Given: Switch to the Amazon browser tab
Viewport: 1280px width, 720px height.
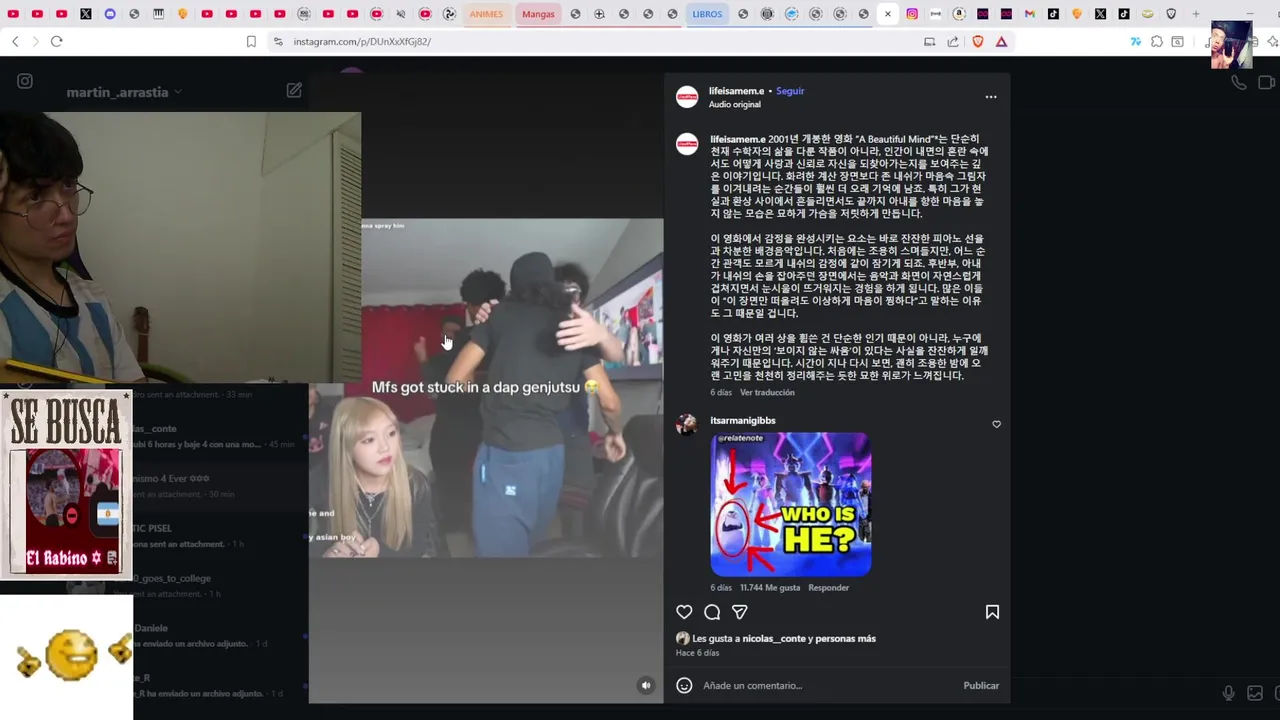Looking at the screenshot, I should 959,14.
